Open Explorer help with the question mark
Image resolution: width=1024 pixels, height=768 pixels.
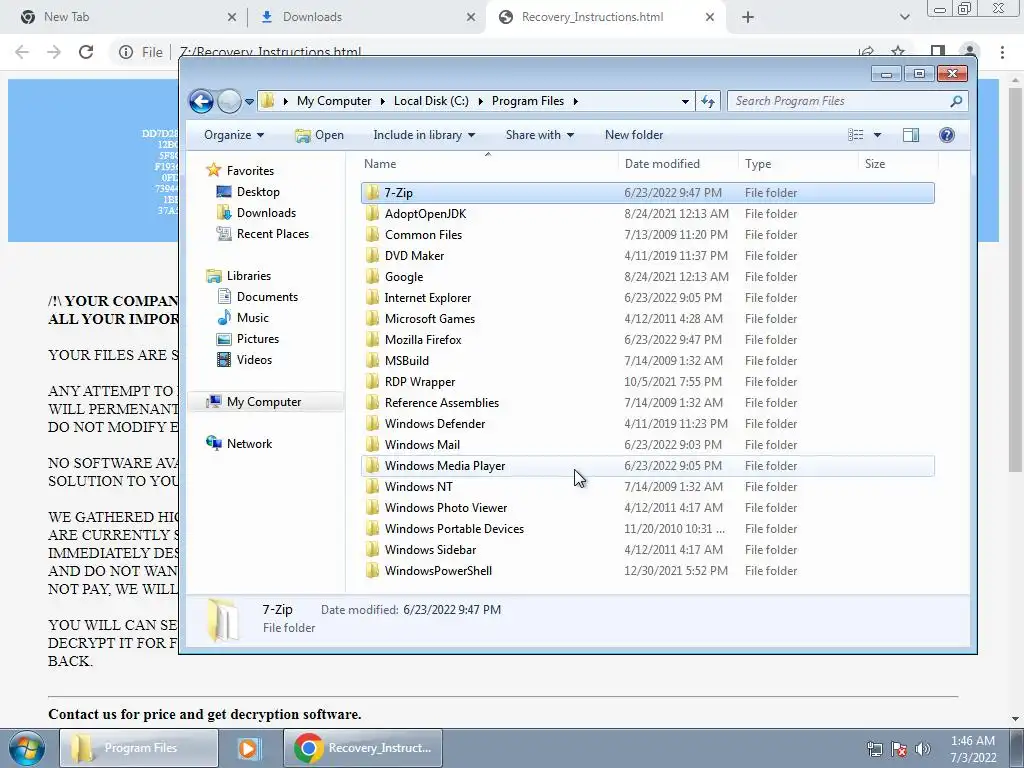click(946, 135)
